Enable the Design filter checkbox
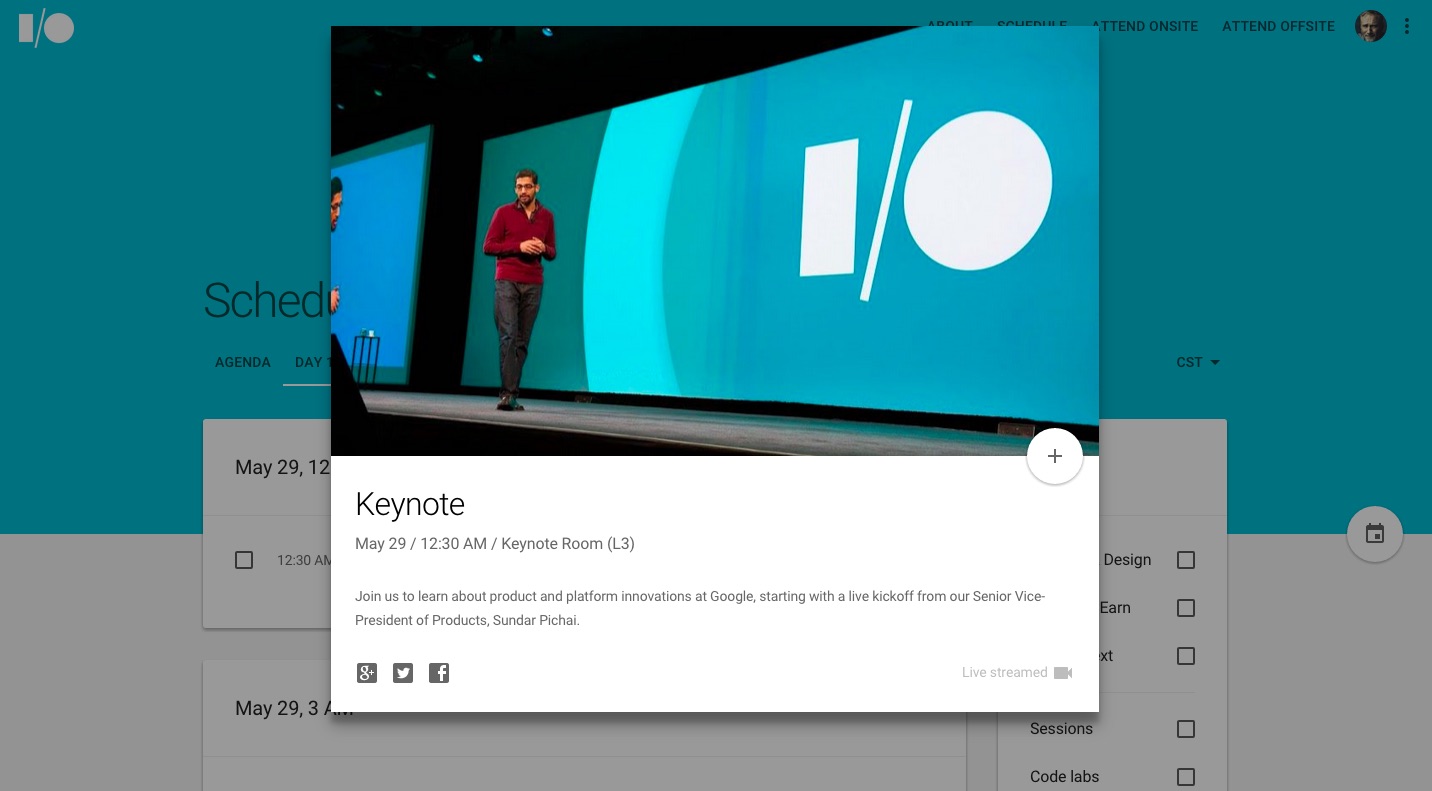This screenshot has width=1432, height=791. [x=1186, y=560]
